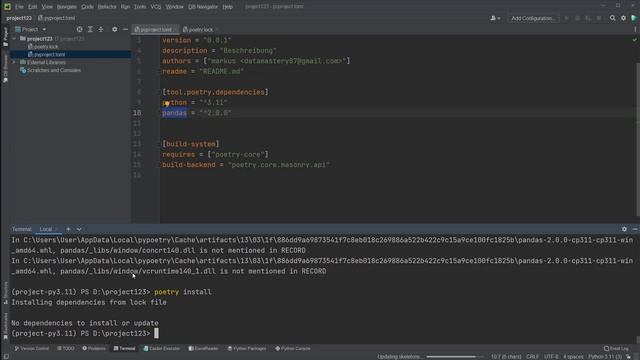This screenshot has height=360, width=640.
Task: Open Project panel gear options
Action: [115, 29]
